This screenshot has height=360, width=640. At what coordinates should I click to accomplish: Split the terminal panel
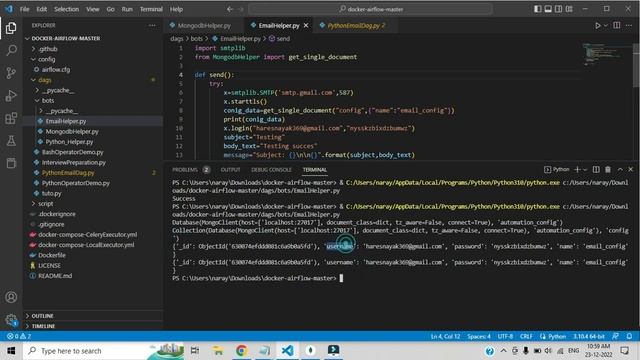[x=596, y=169]
